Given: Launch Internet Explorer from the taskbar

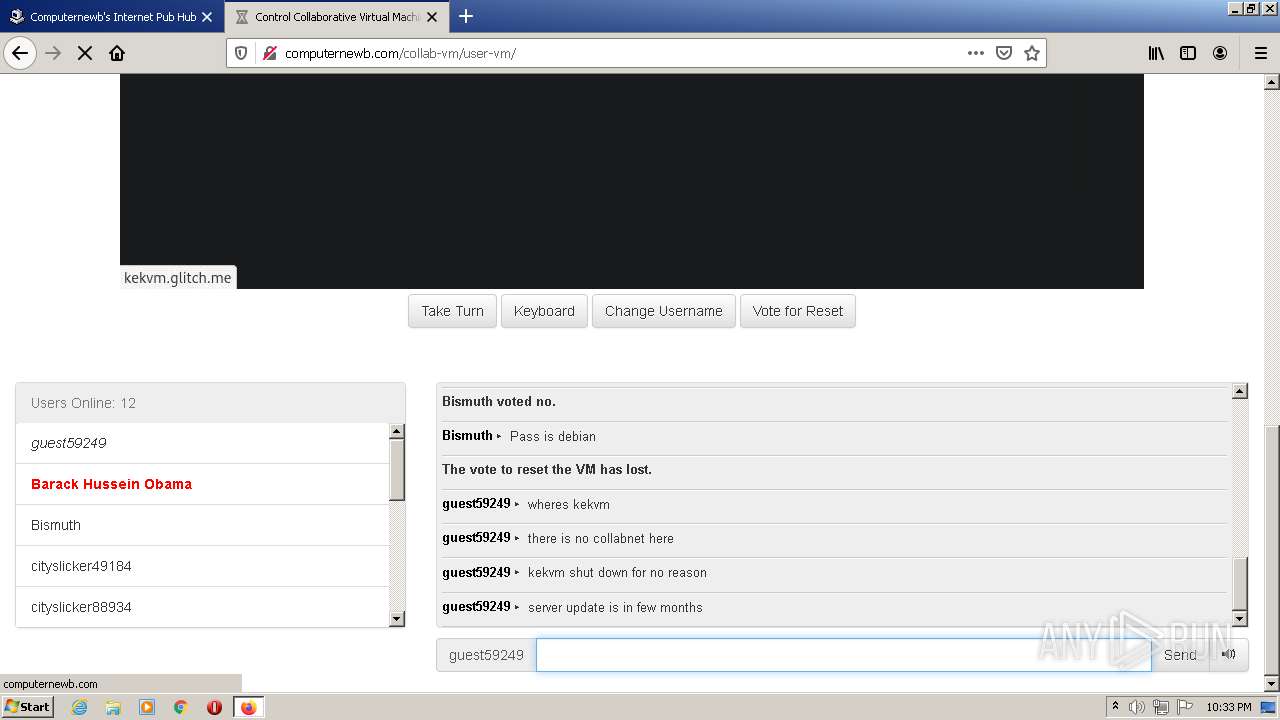Looking at the screenshot, I should 80,707.
